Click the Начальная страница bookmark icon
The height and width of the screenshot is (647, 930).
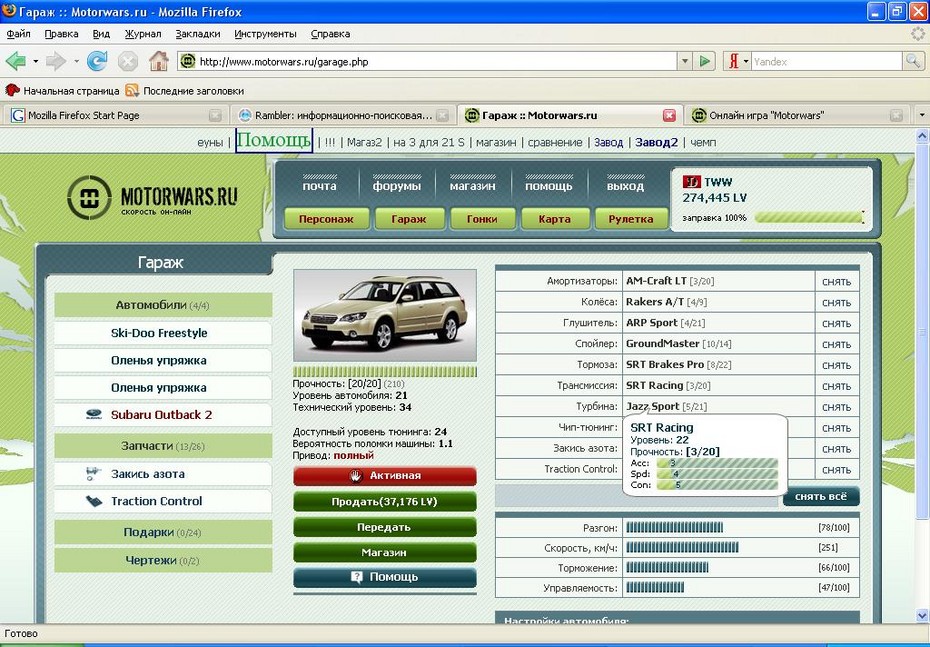pyautogui.click(x=12, y=91)
